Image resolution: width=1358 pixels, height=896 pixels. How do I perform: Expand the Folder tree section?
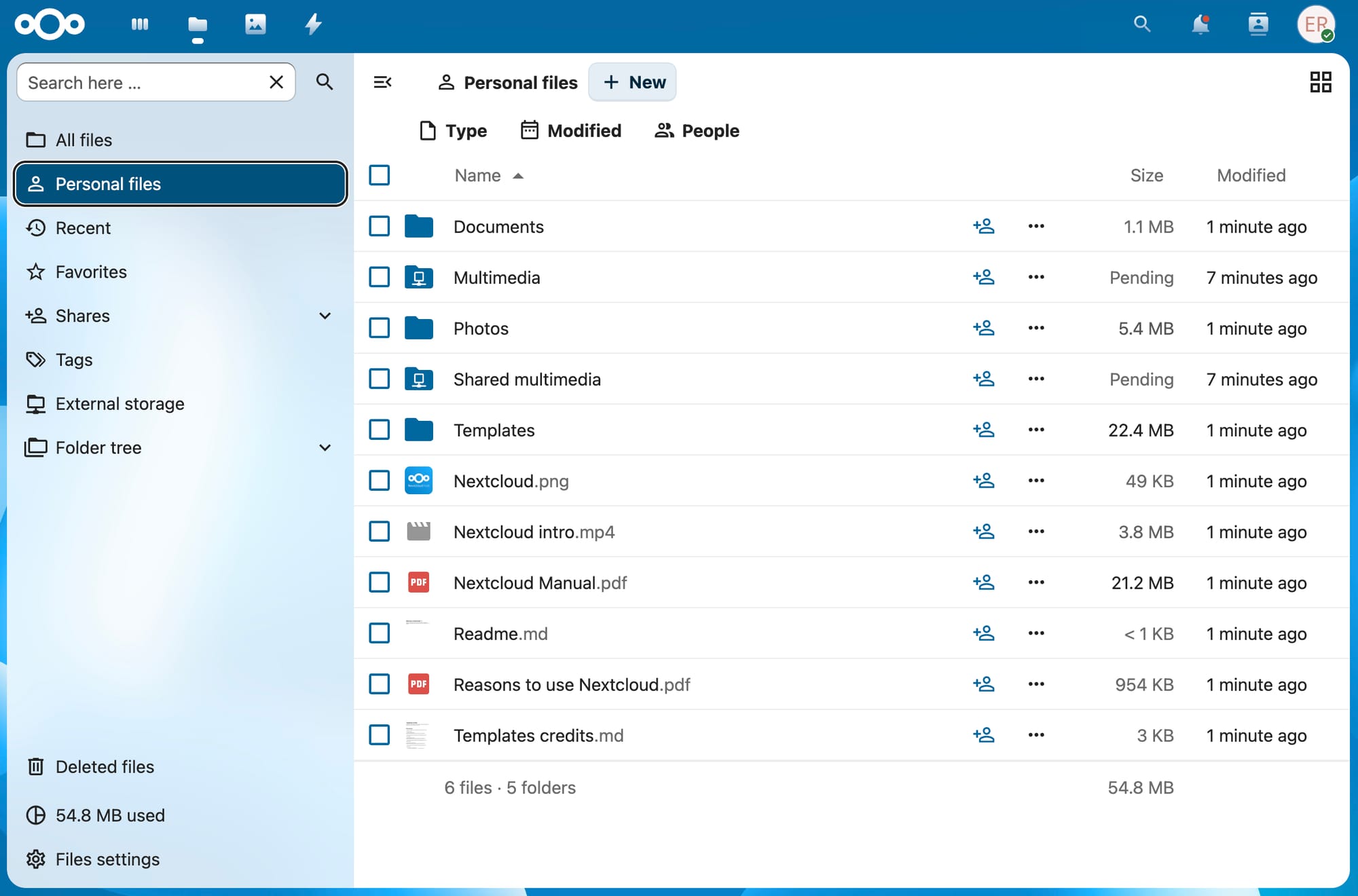point(325,447)
